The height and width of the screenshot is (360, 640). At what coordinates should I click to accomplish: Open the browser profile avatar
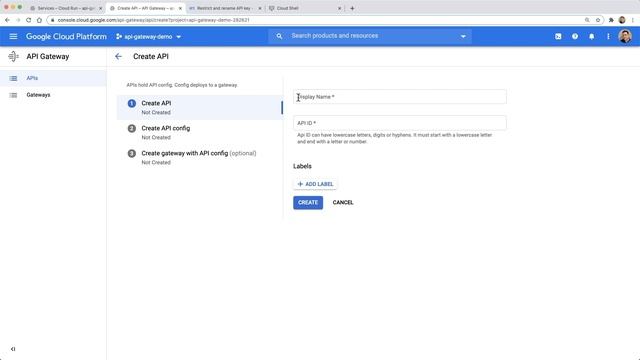622,20
